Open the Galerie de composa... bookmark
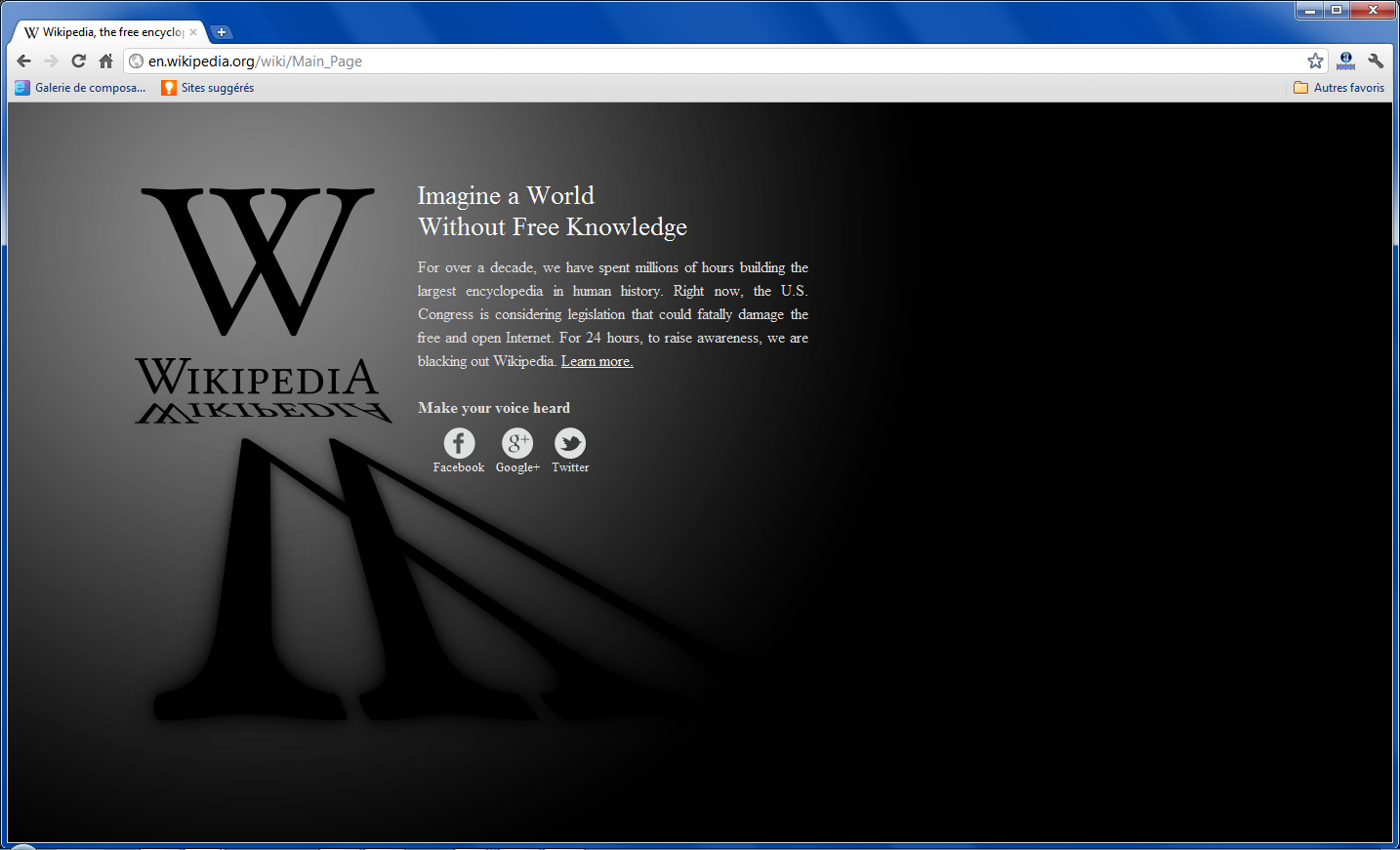 point(80,88)
